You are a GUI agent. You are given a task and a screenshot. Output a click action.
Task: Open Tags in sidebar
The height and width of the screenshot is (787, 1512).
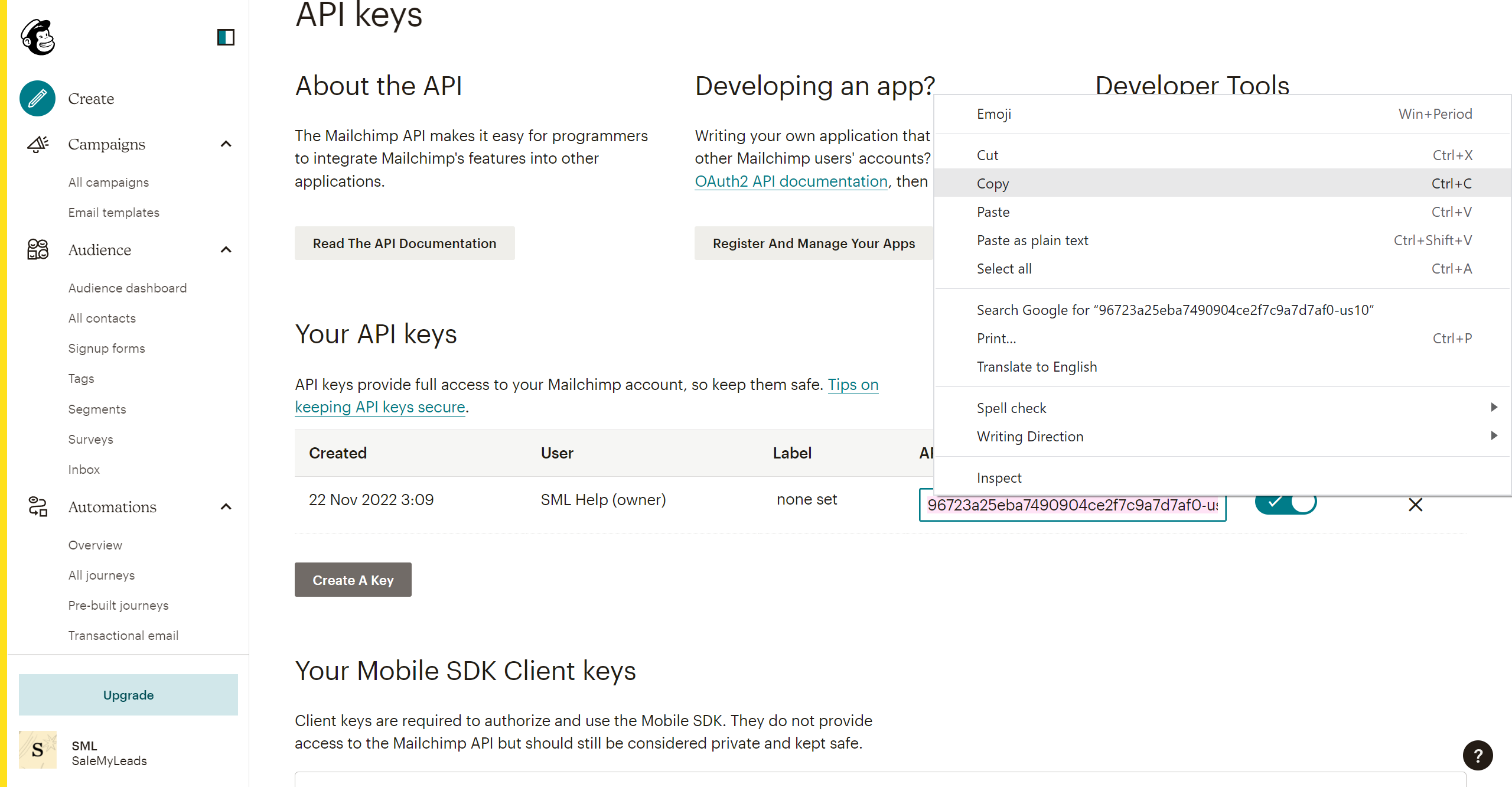82,378
